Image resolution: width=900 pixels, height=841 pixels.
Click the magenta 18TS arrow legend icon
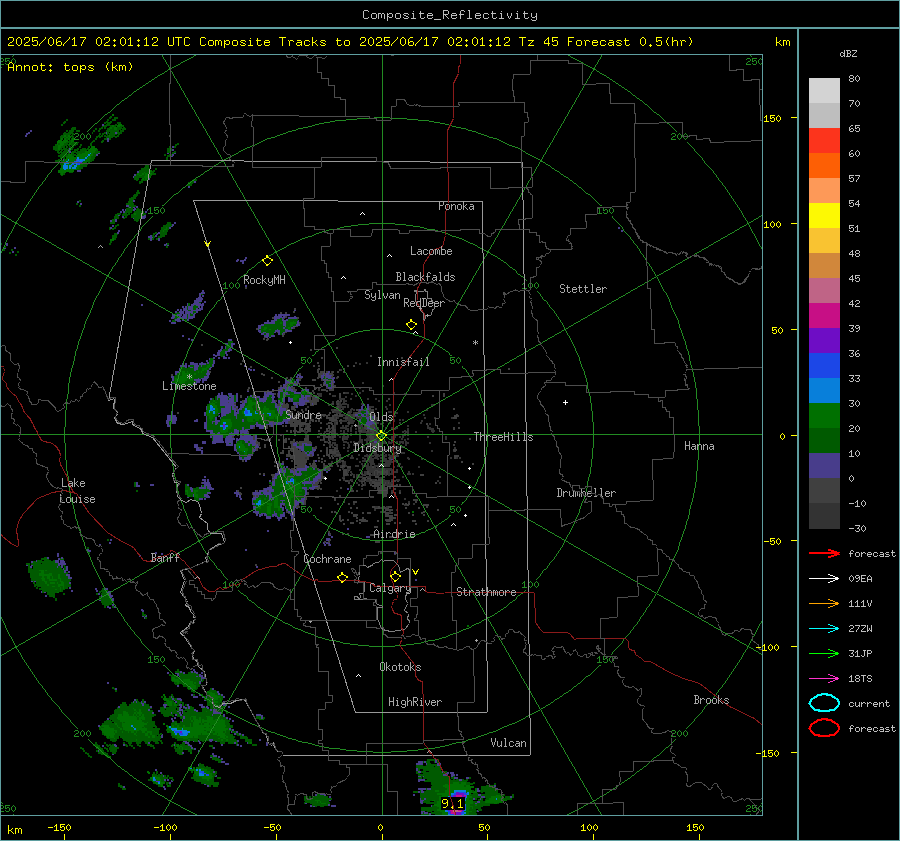click(824, 679)
